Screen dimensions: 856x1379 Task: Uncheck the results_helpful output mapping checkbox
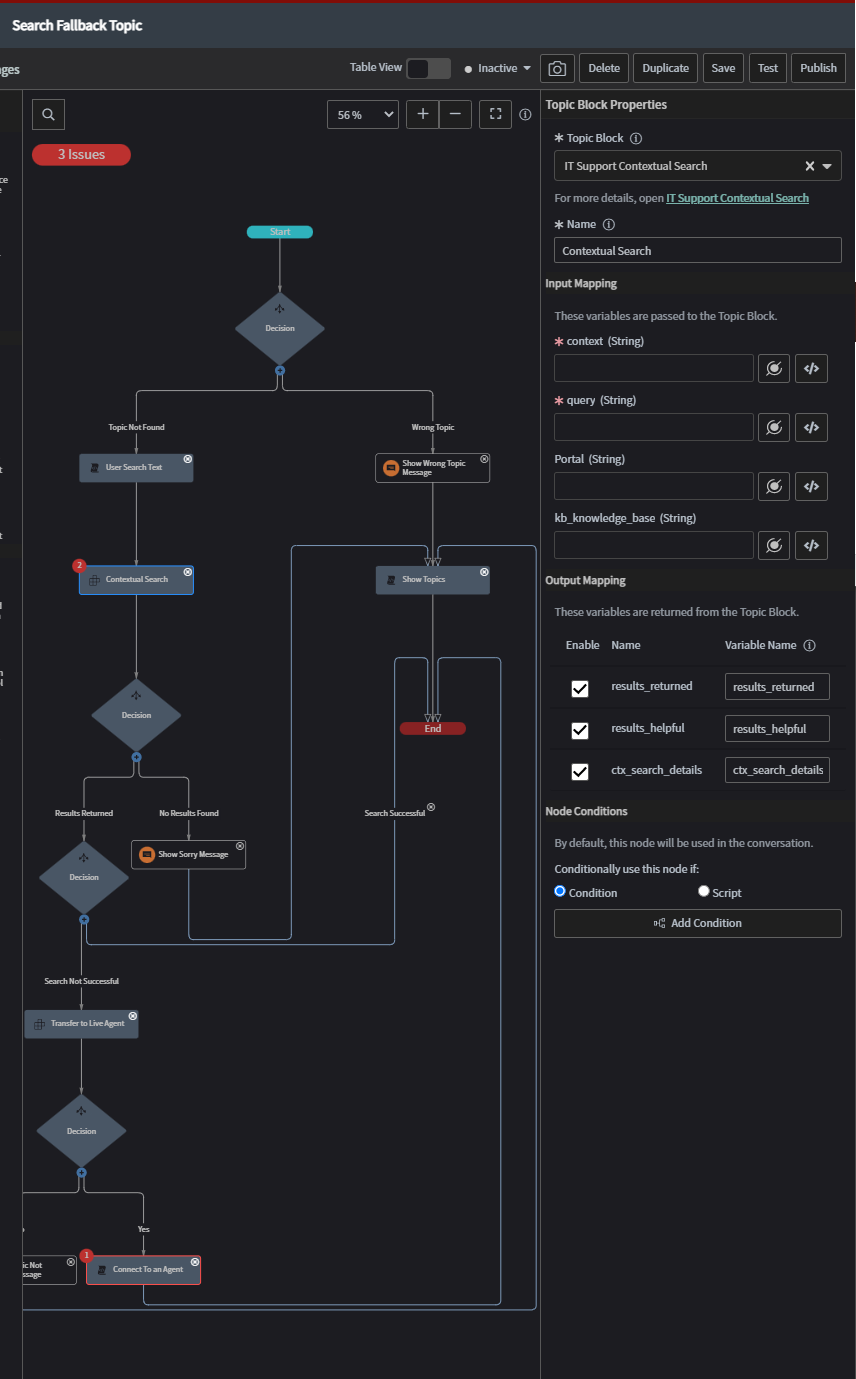[x=579, y=730]
